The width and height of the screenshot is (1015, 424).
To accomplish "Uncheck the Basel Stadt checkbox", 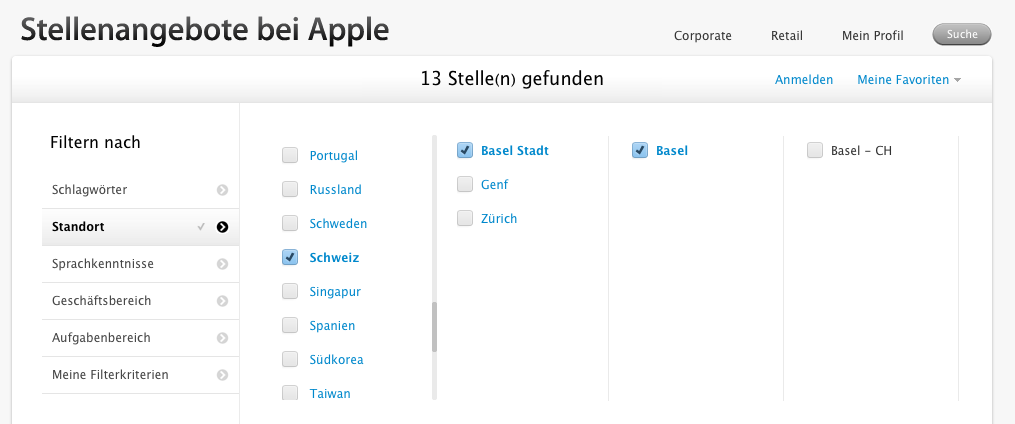I will [465, 150].
